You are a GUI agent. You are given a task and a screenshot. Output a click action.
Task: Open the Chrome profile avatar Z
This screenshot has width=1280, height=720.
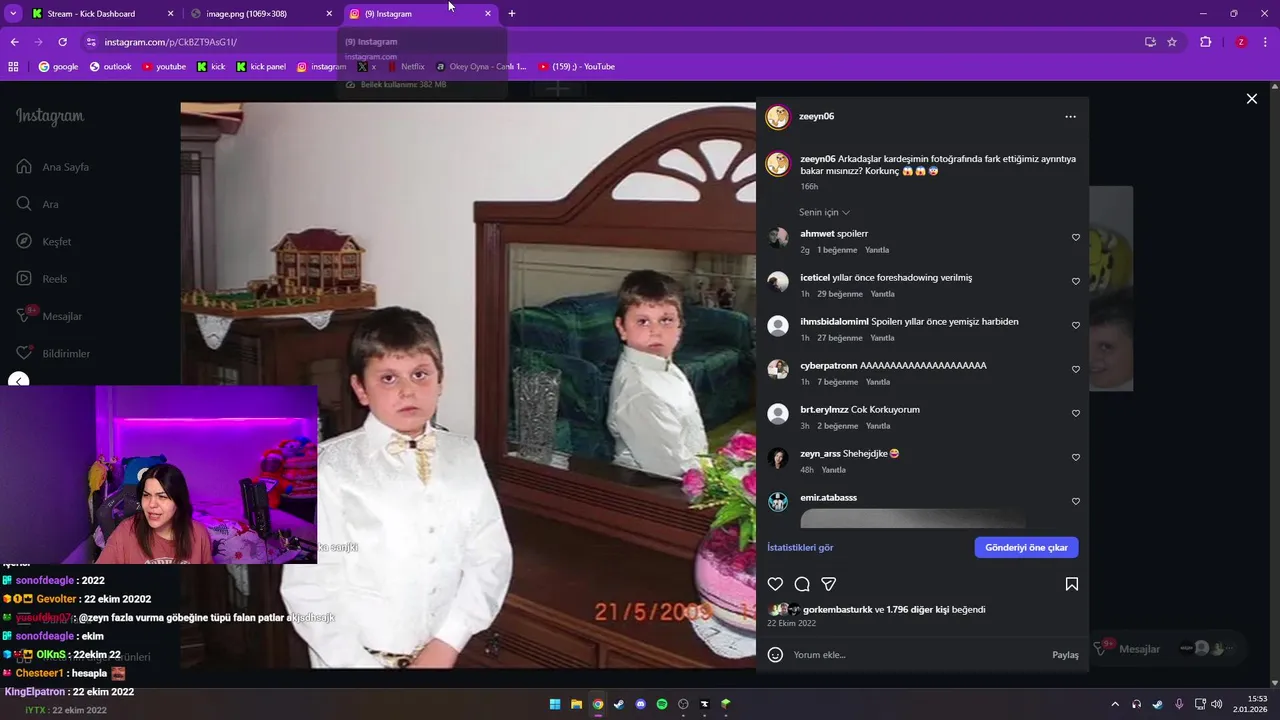pyautogui.click(x=1241, y=42)
